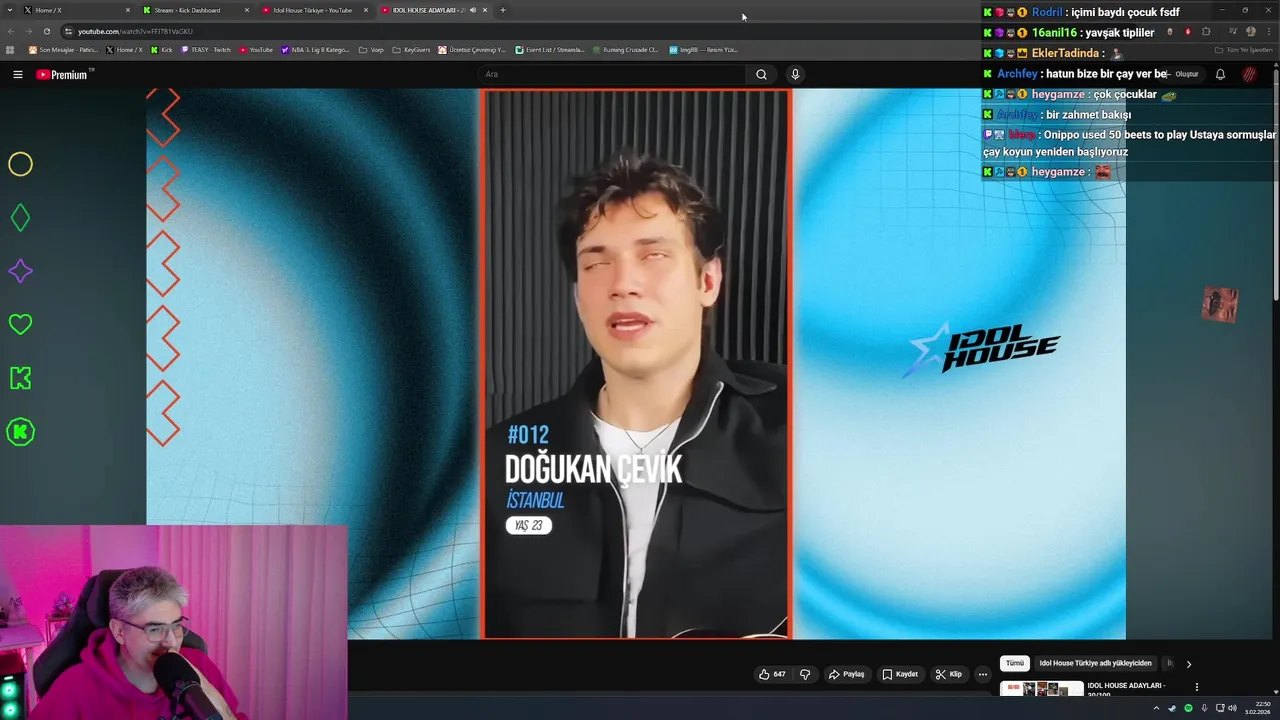Open Steam tray icon
The image size is (1280, 720).
(1172, 708)
